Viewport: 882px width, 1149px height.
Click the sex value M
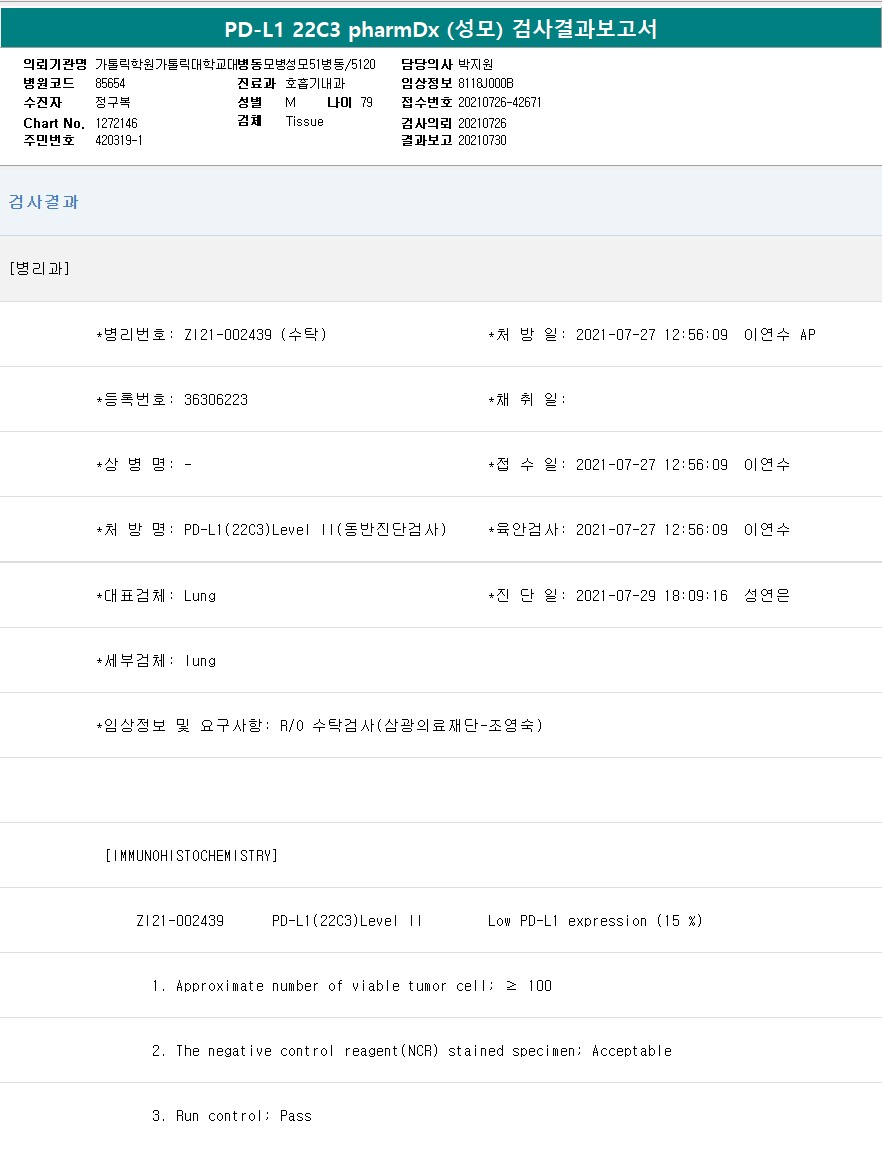pos(290,103)
